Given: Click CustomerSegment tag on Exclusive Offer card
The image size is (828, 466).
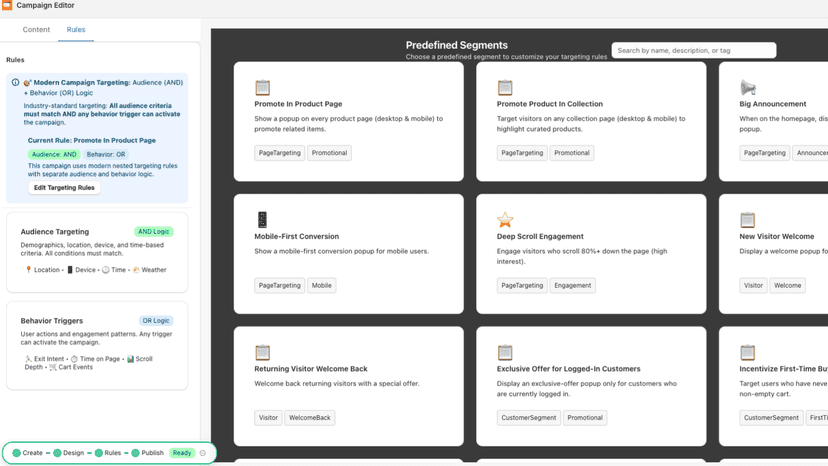Looking at the screenshot, I should pyautogui.click(x=529, y=417).
